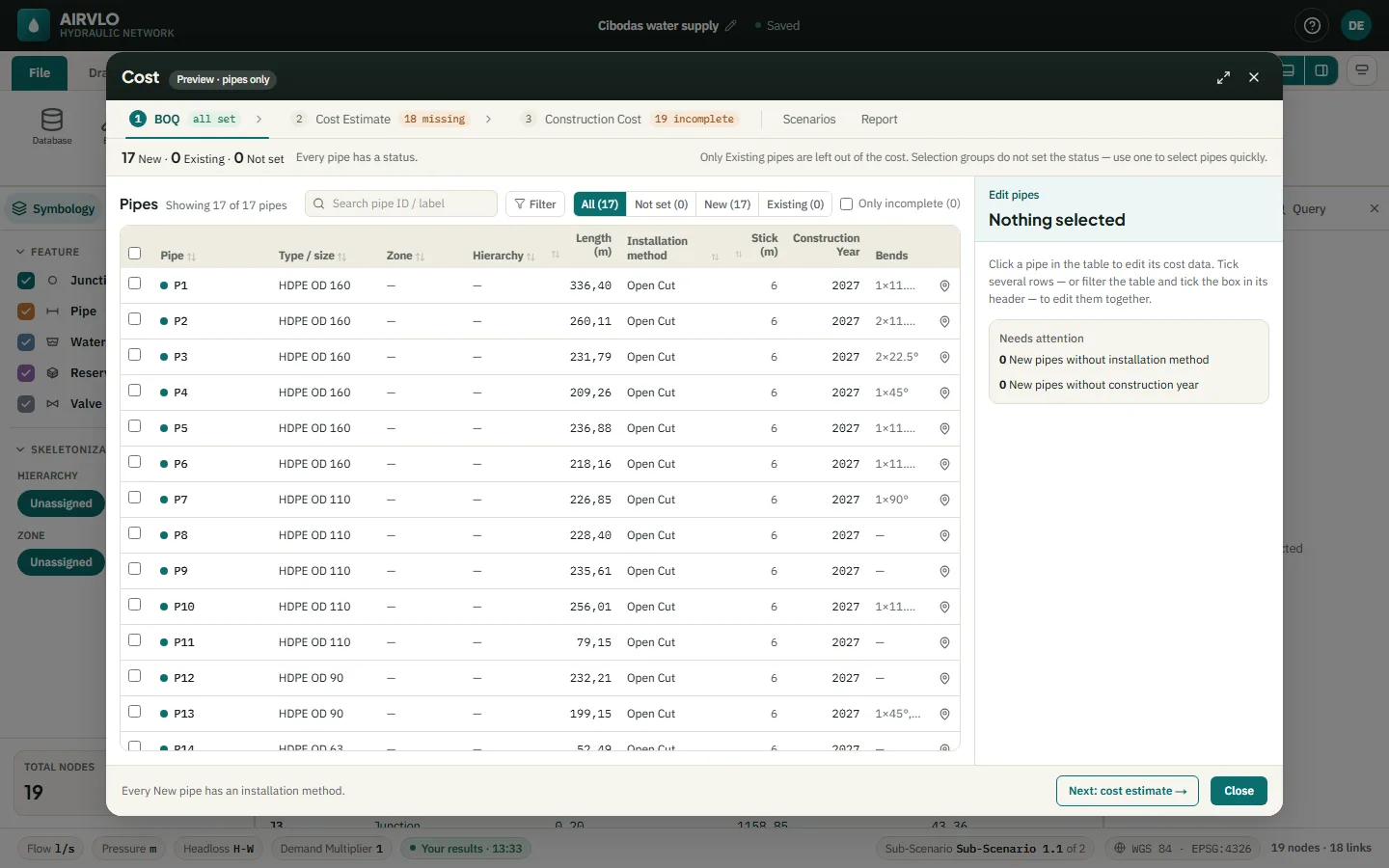Click the locate map-pin icon for pipe P1
This screenshot has height=868, width=1389.
(x=944, y=285)
